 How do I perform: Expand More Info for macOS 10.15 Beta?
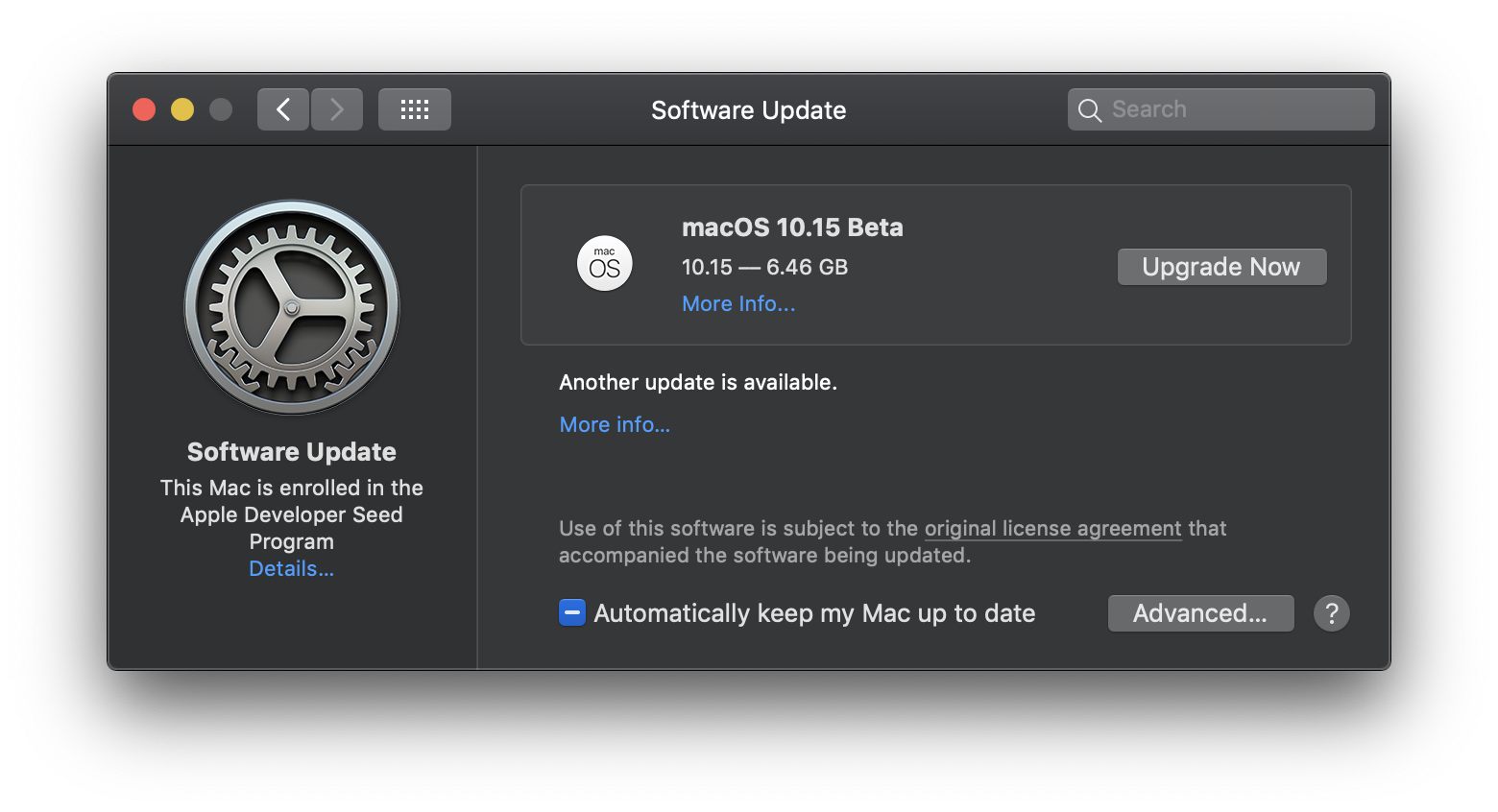tap(737, 303)
